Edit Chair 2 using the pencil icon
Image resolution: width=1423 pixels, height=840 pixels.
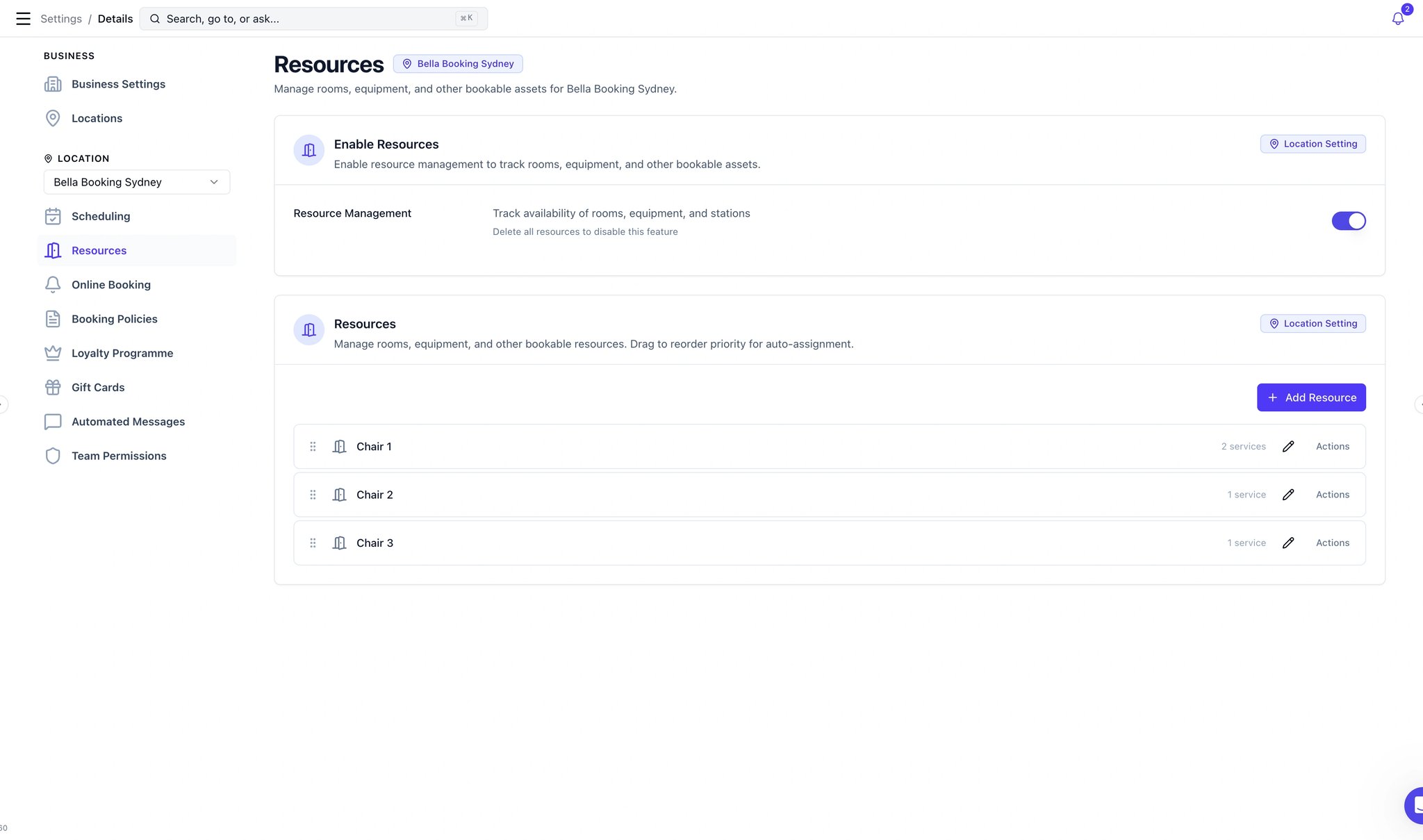point(1288,495)
